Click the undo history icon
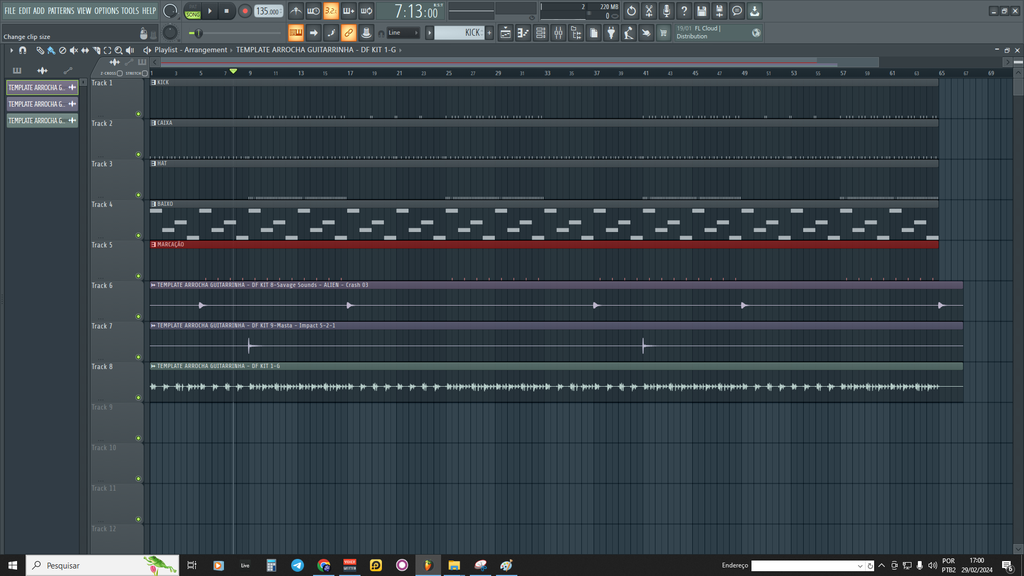Image resolution: width=1024 pixels, height=576 pixels. pyautogui.click(x=631, y=11)
